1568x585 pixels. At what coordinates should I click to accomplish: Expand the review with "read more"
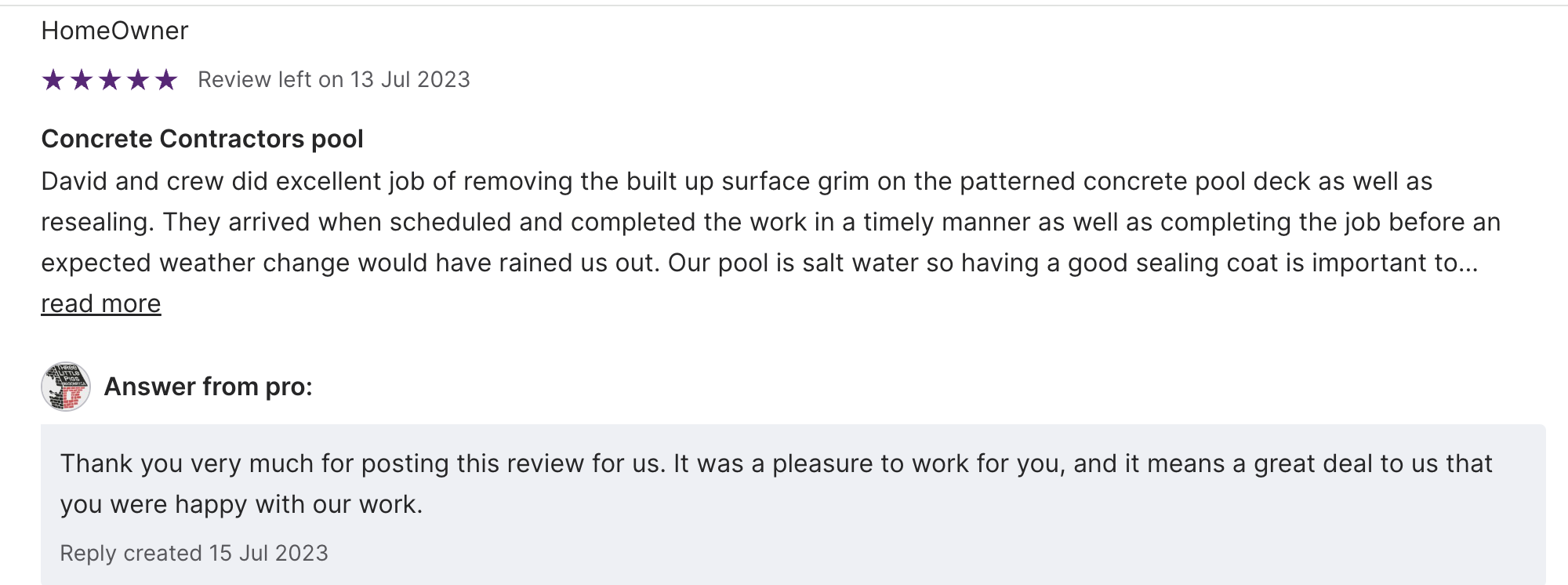(101, 303)
